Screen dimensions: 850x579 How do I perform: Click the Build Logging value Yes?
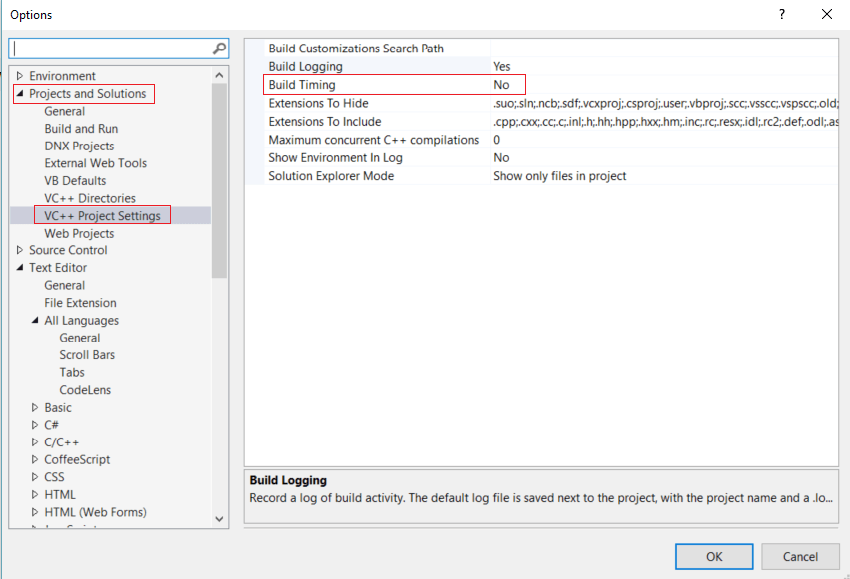click(x=502, y=67)
